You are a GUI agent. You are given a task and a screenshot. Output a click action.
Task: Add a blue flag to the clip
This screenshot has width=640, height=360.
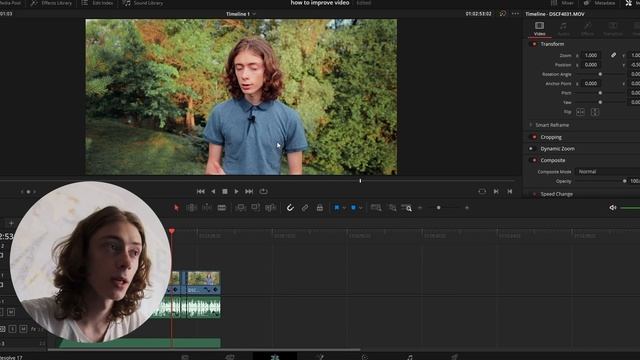coord(337,208)
